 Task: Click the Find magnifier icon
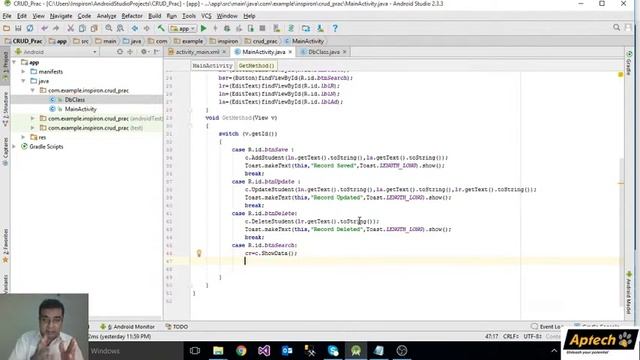click(109, 29)
